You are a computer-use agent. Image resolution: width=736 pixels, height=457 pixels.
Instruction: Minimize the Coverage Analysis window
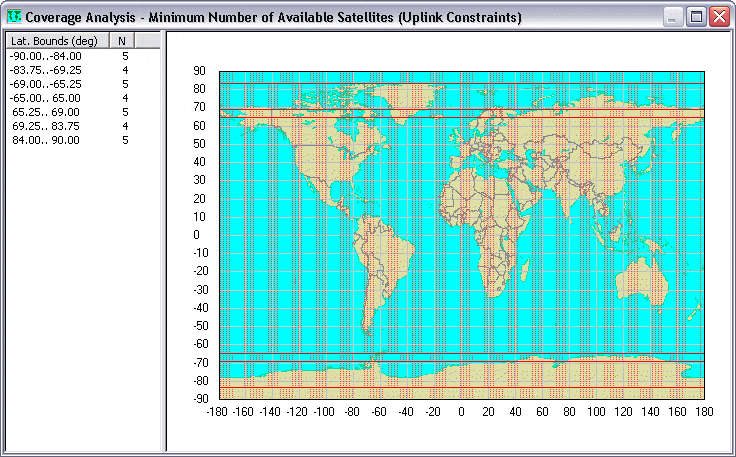[x=674, y=17]
